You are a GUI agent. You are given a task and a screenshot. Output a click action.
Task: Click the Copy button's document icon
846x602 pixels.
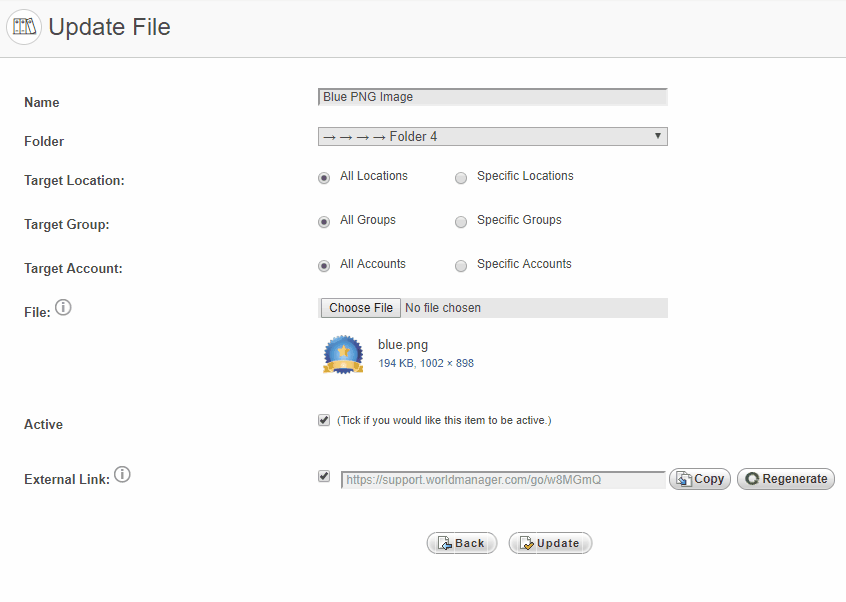pyautogui.click(x=684, y=479)
